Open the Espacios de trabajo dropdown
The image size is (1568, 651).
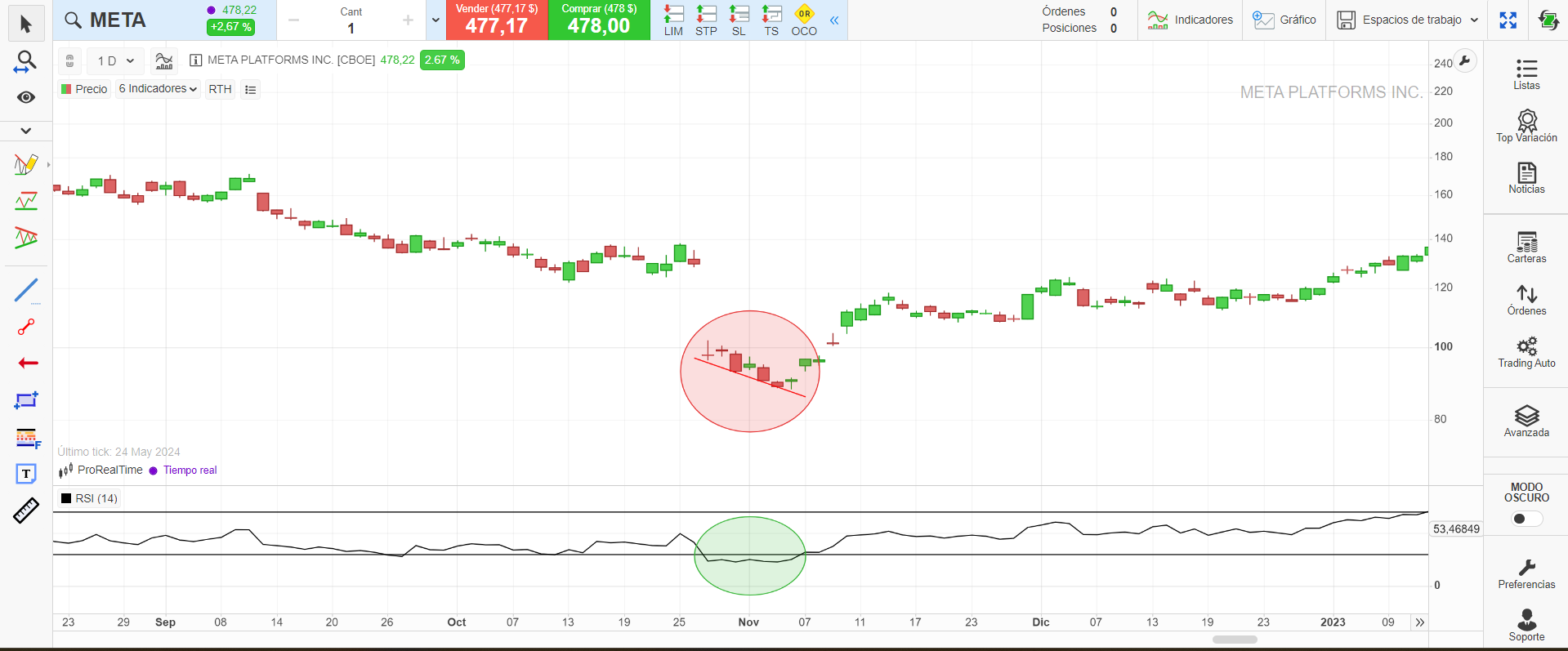point(1408,20)
